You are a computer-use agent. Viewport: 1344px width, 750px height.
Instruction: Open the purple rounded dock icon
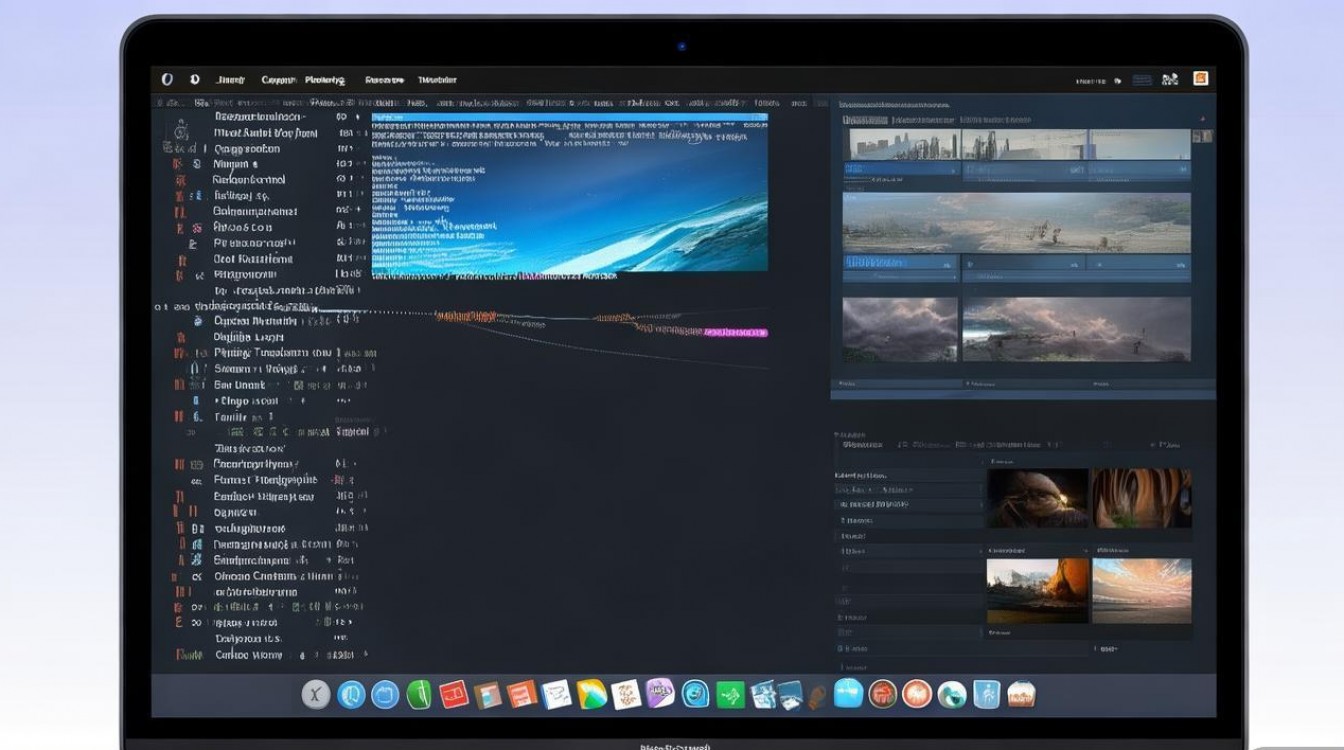[659, 693]
